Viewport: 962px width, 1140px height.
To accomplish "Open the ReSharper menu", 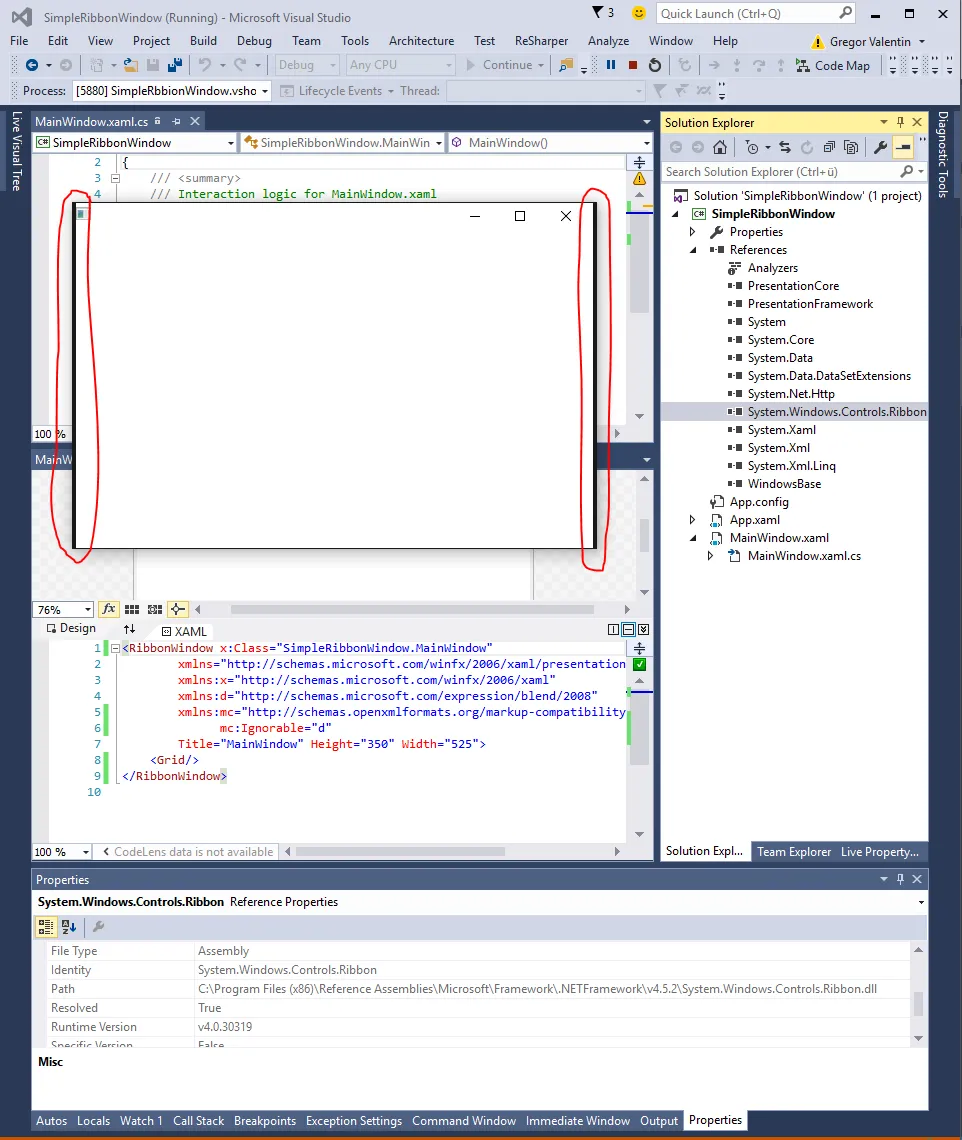I will (541, 41).
